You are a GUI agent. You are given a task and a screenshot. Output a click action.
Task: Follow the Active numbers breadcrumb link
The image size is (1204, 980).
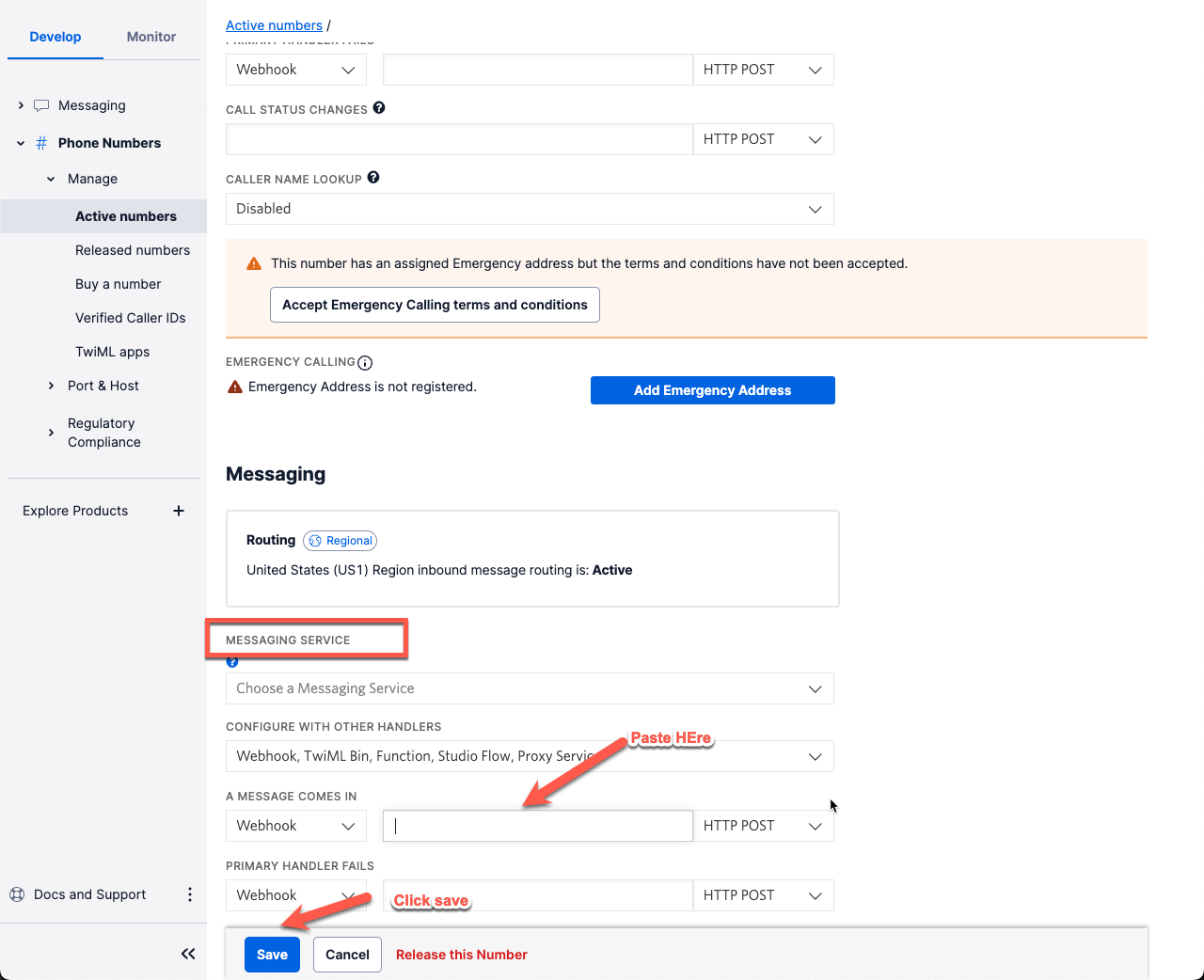[274, 25]
